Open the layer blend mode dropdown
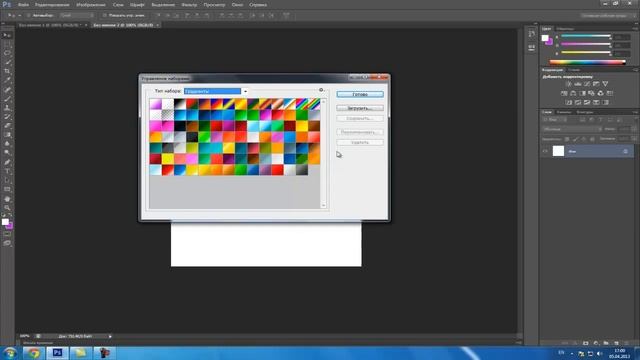The height and width of the screenshot is (360, 640). (x=572, y=129)
